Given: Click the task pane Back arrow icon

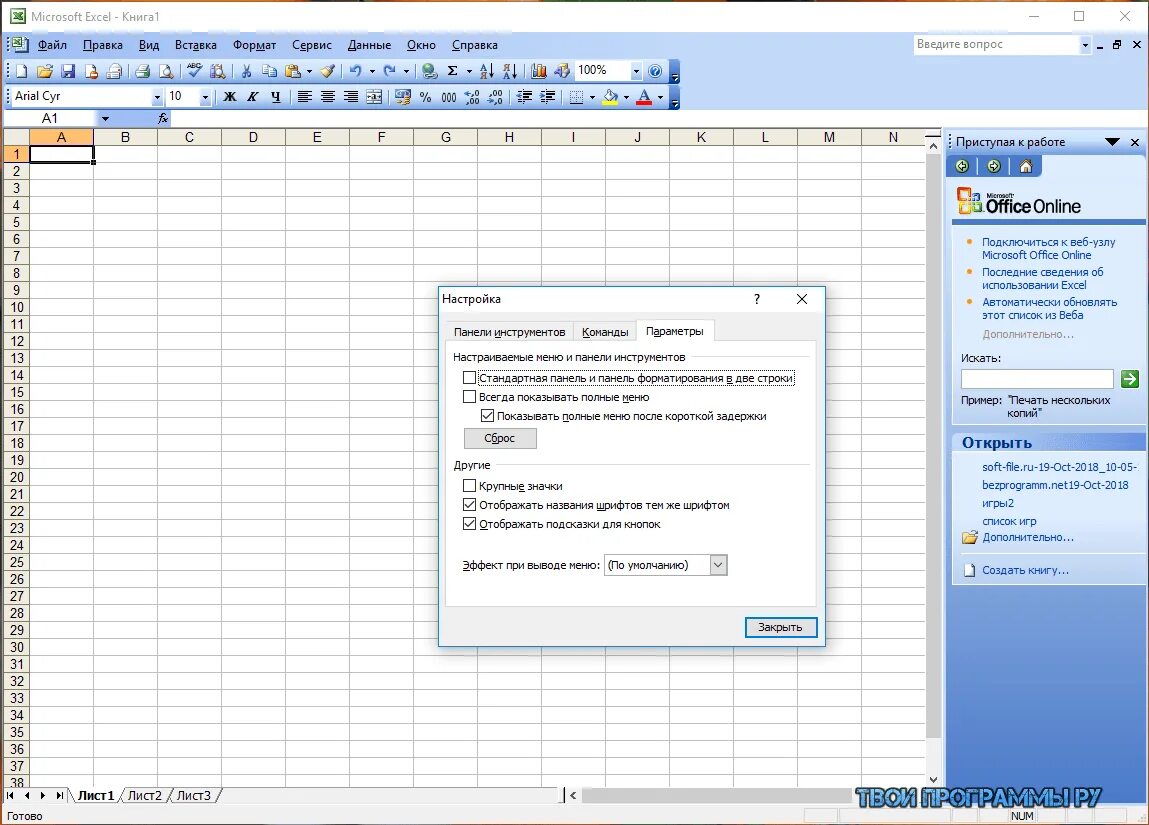Looking at the screenshot, I should click(962, 166).
